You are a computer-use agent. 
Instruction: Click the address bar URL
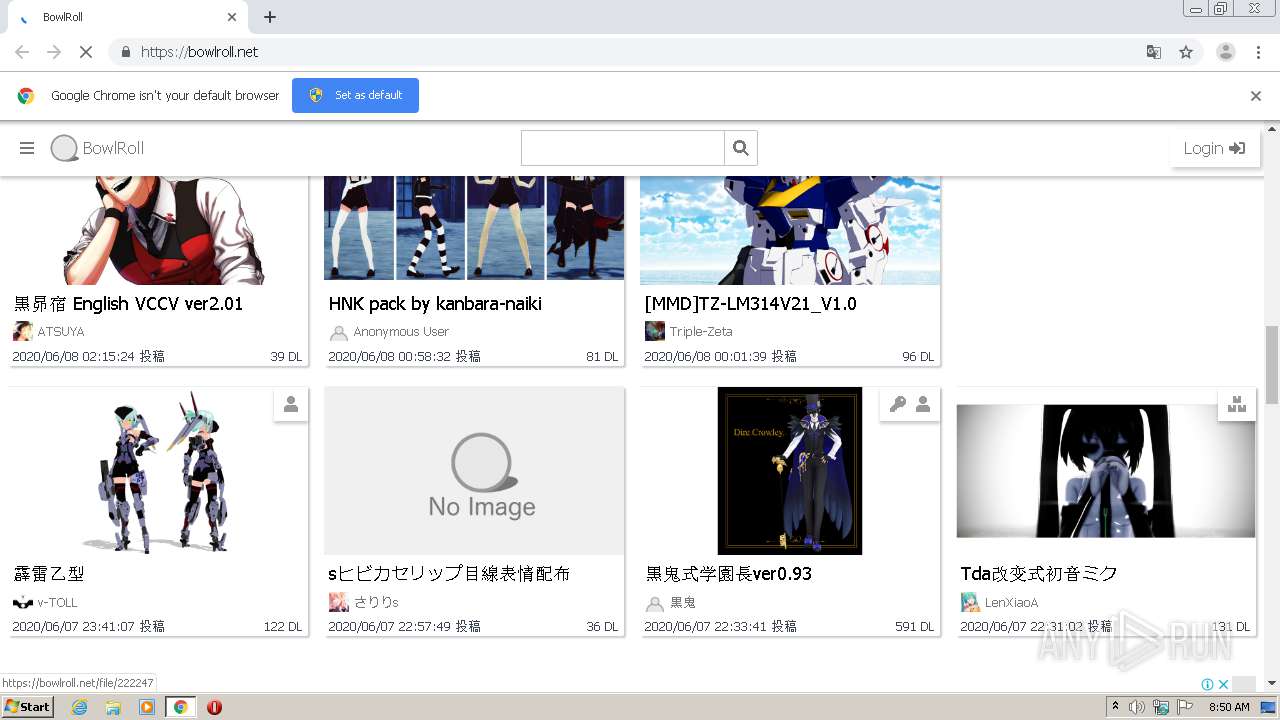pyautogui.click(x=199, y=52)
